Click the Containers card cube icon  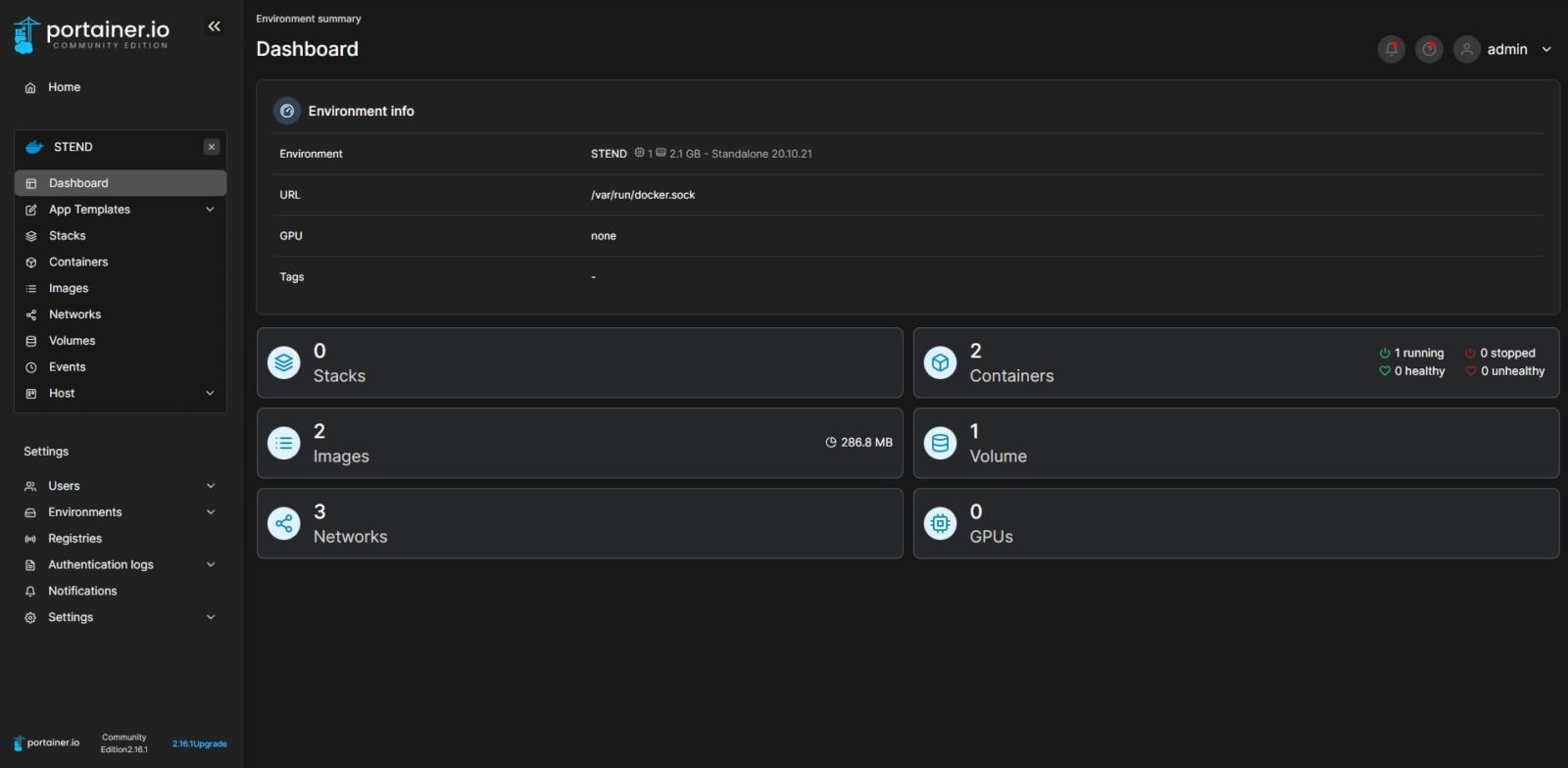point(940,362)
